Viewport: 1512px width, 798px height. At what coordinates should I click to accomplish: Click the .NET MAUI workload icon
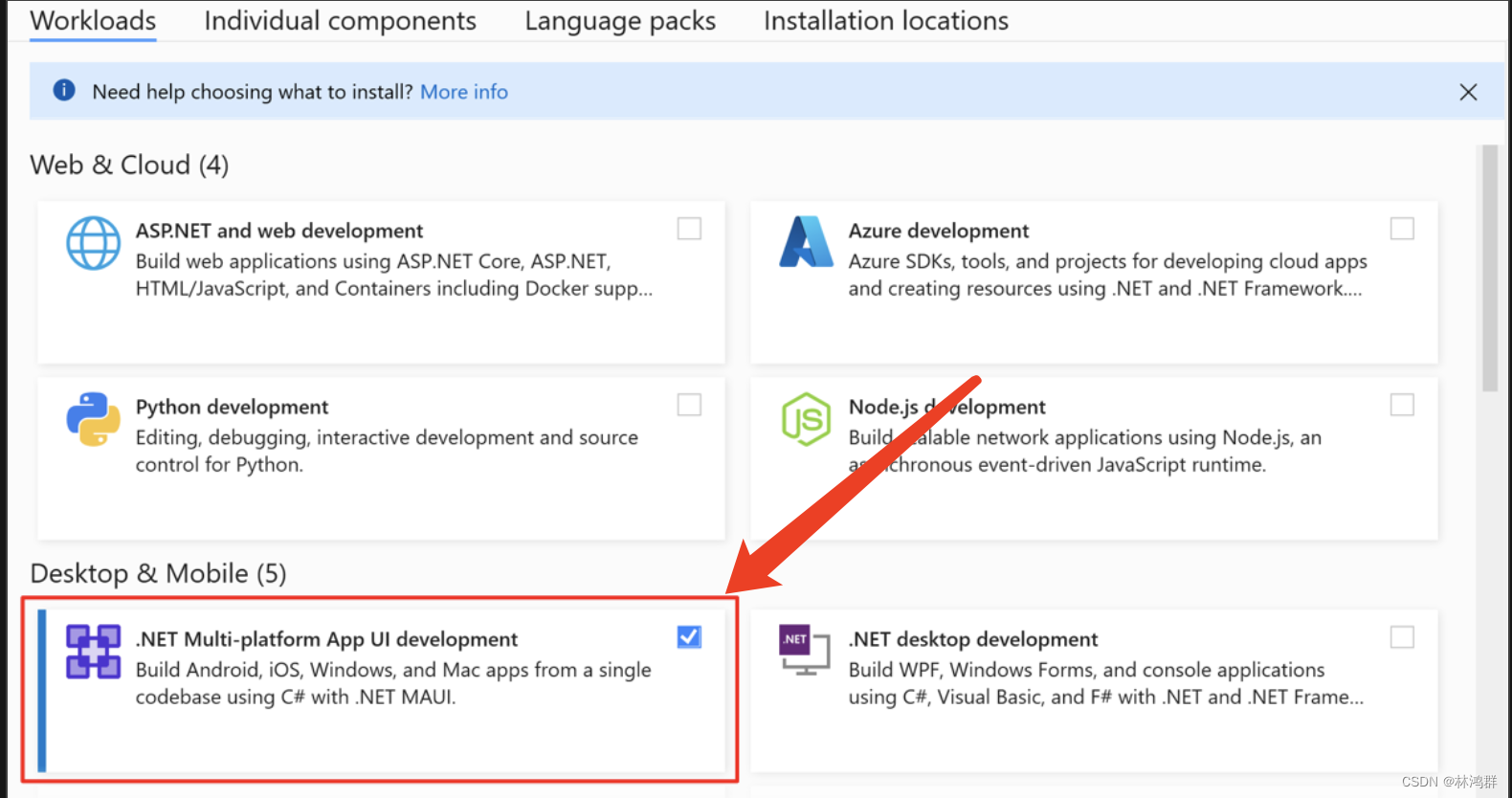click(x=93, y=652)
